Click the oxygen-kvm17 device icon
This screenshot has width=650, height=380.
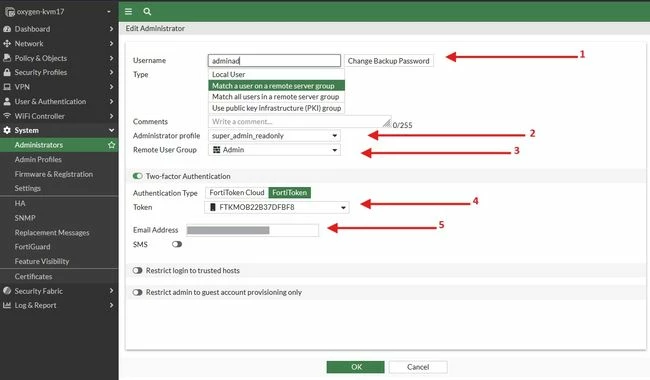click(10, 12)
